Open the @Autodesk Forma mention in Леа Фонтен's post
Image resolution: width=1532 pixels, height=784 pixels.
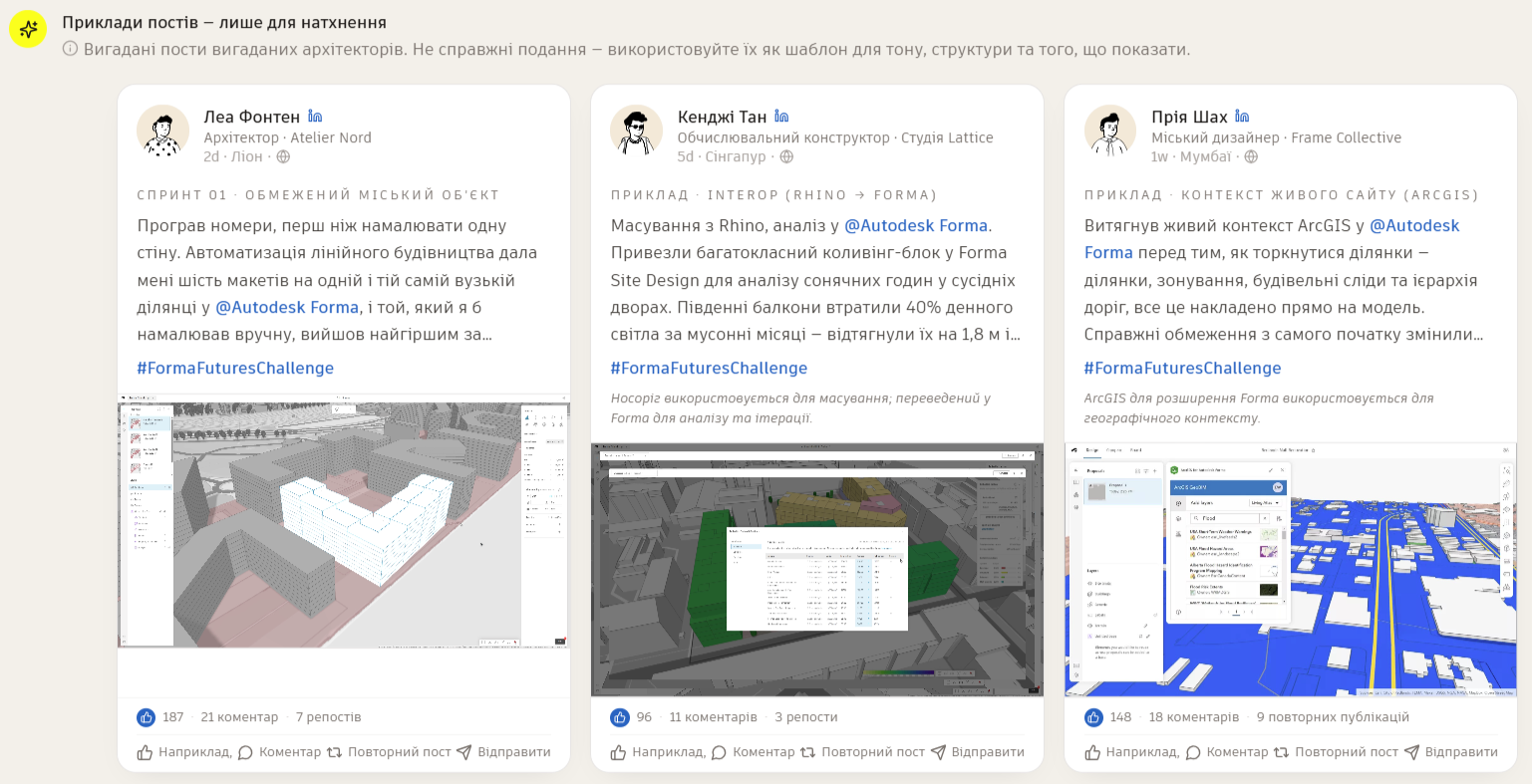[287, 308]
